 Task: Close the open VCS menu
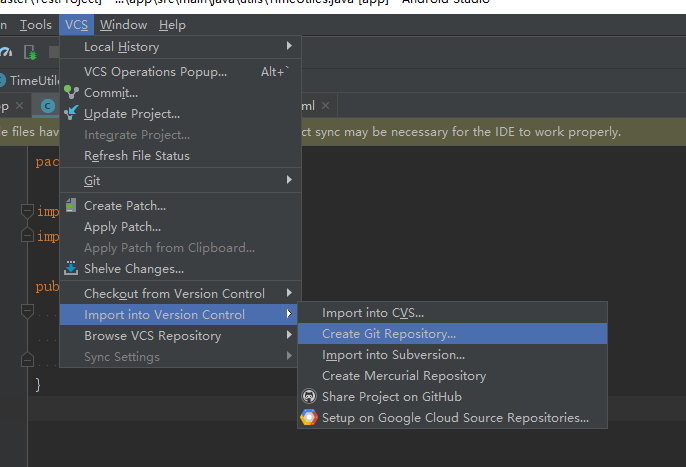[77, 25]
